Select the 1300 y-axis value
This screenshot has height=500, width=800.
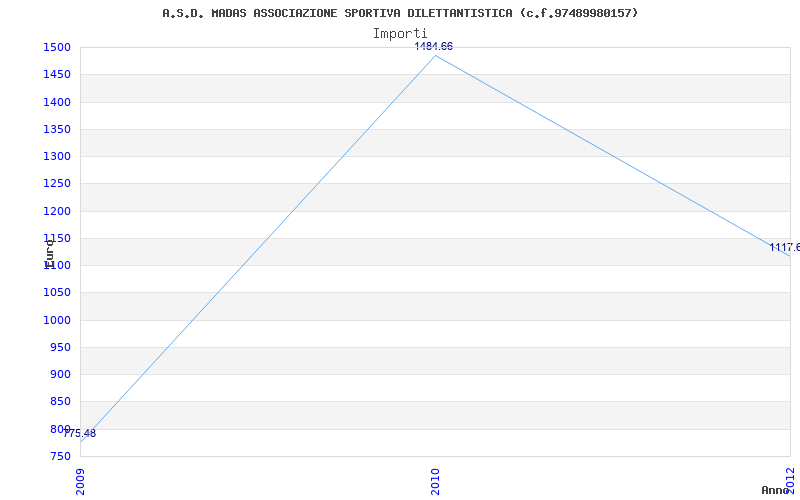coord(56,156)
